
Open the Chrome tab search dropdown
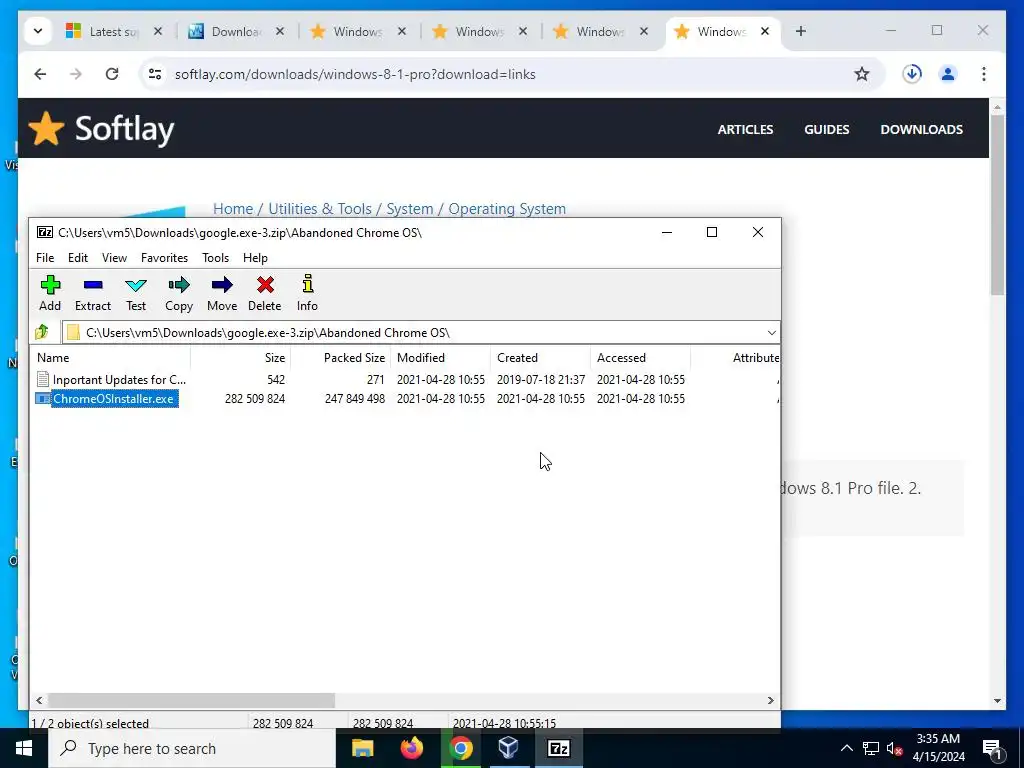[38, 31]
